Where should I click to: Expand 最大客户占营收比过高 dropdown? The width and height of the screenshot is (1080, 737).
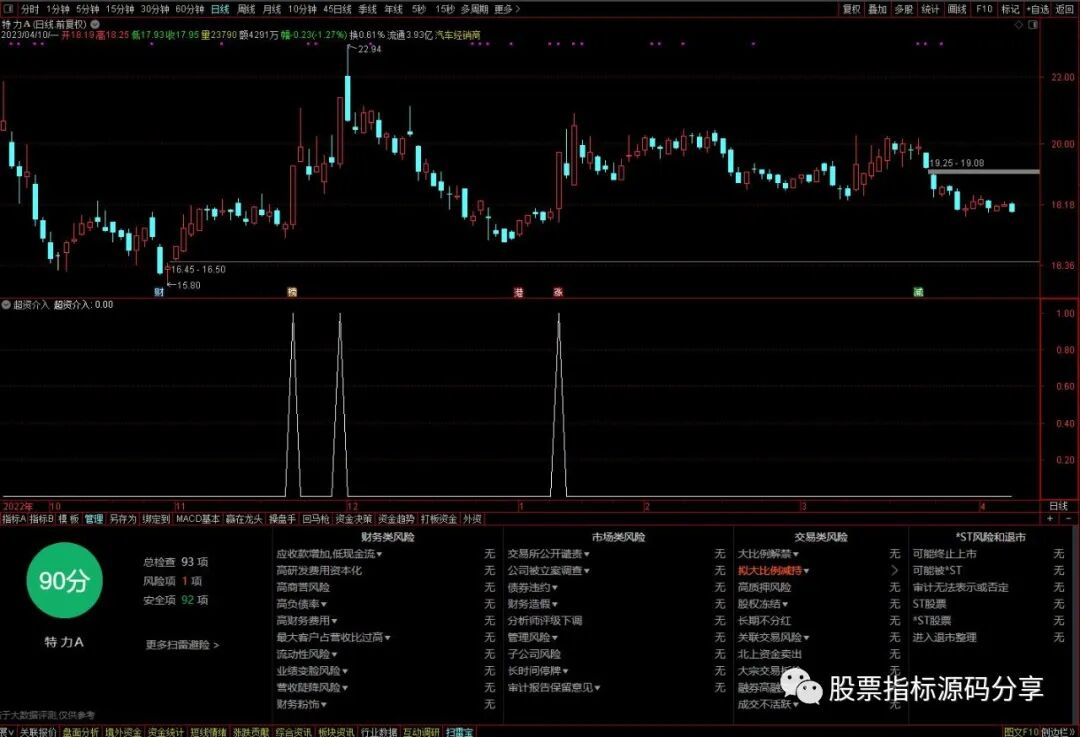tap(333, 637)
